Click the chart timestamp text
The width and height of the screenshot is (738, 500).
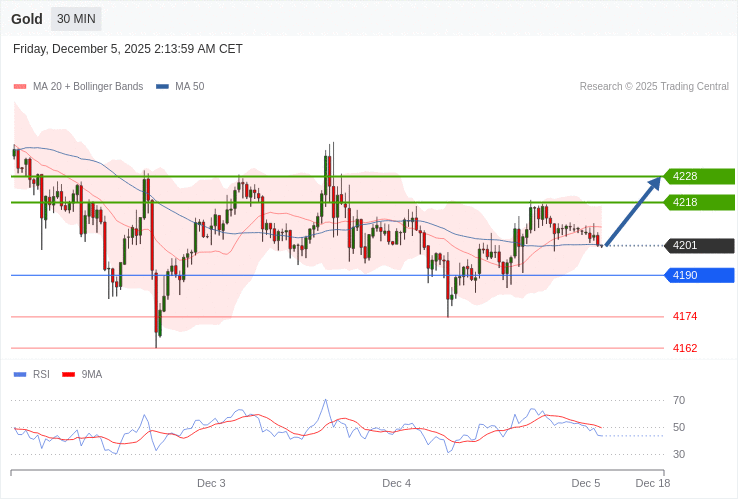[128, 49]
